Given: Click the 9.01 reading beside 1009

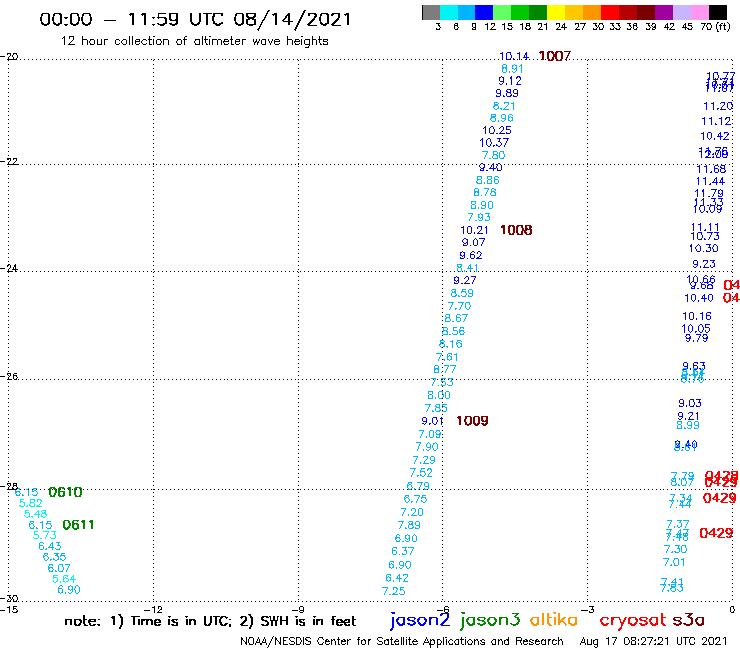Looking at the screenshot, I should point(432,421).
